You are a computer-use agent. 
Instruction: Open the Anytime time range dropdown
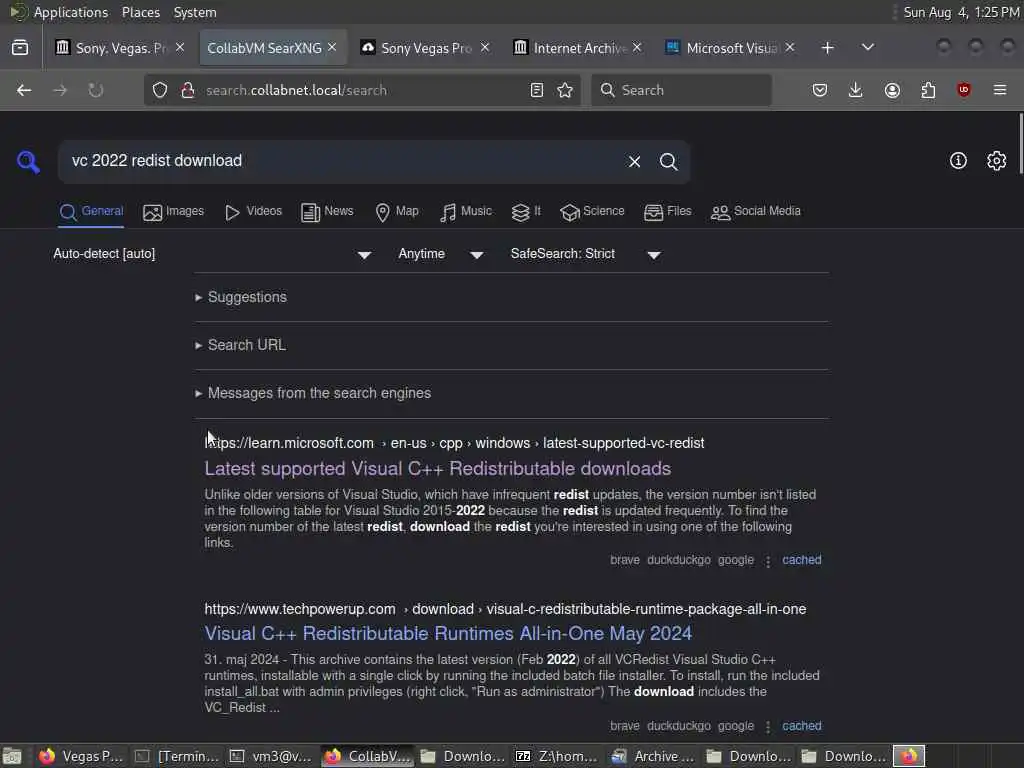441,254
